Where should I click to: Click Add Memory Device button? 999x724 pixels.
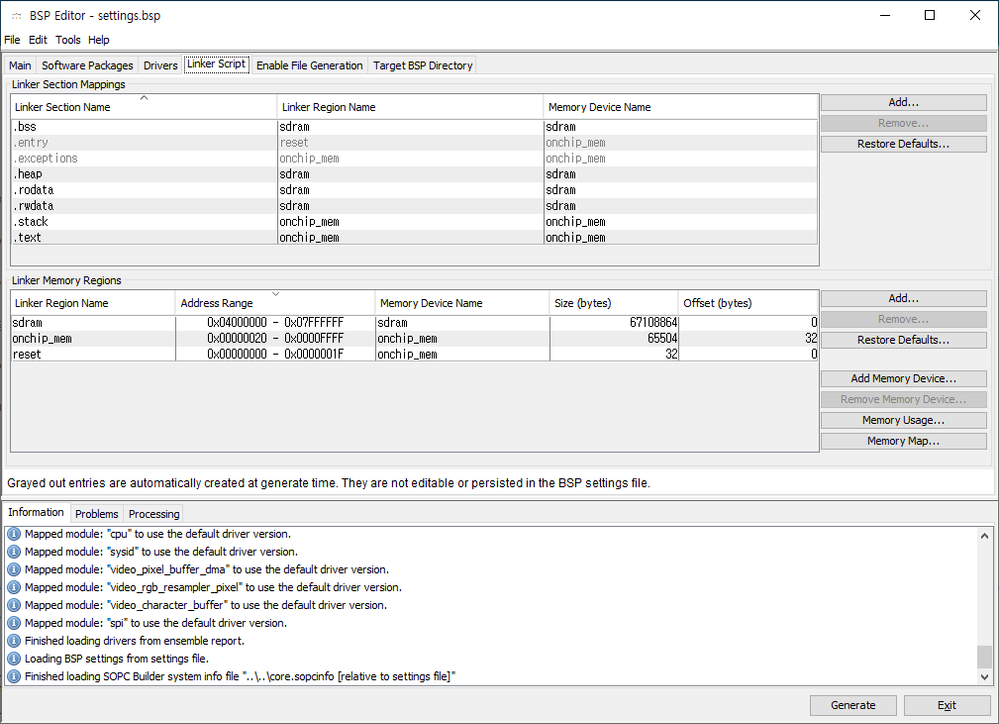pyautogui.click(x=903, y=379)
